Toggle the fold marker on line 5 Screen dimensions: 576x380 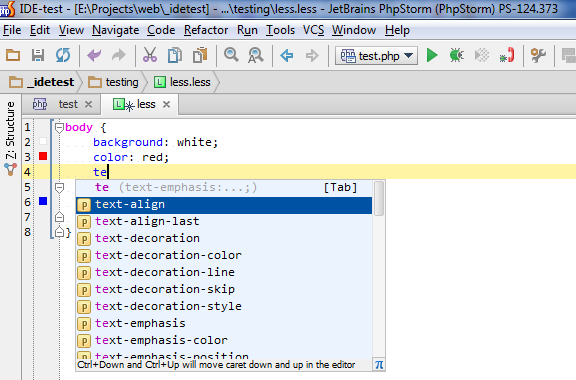[x=59, y=187]
